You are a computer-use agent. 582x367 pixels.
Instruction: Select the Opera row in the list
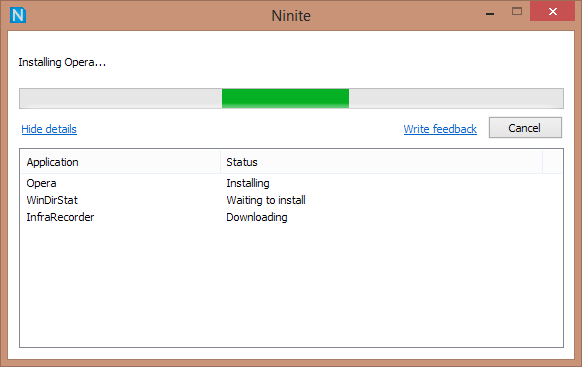pos(291,183)
